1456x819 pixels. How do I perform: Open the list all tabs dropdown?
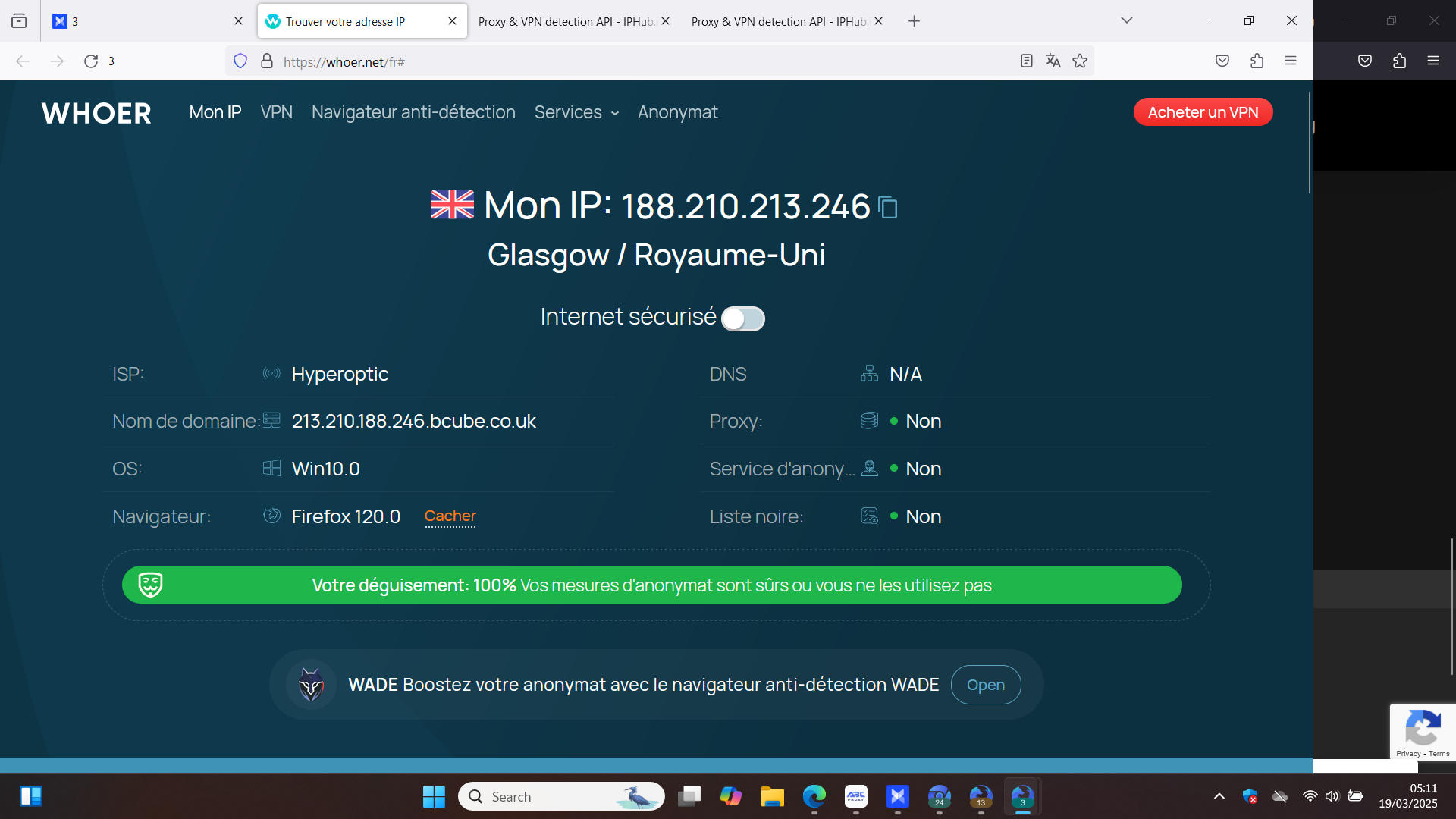1127,20
